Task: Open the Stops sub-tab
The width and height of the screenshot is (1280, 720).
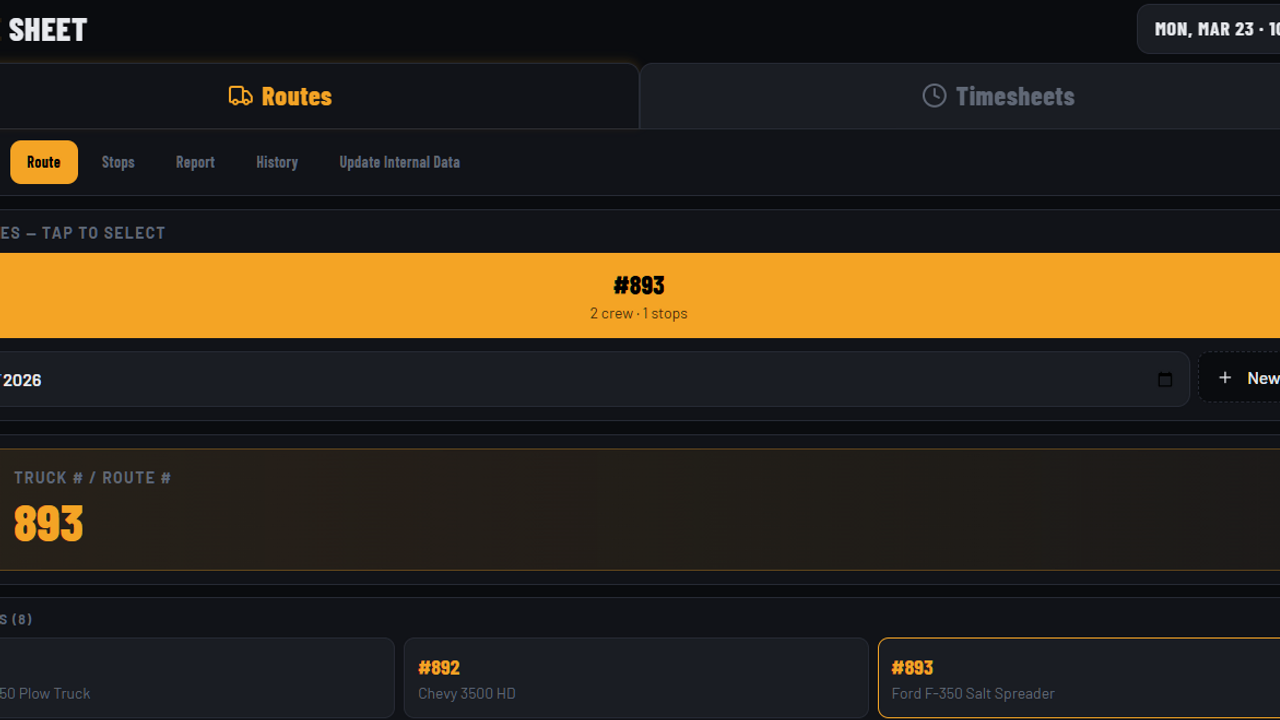Action: pyautogui.click(x=118, y=162)
